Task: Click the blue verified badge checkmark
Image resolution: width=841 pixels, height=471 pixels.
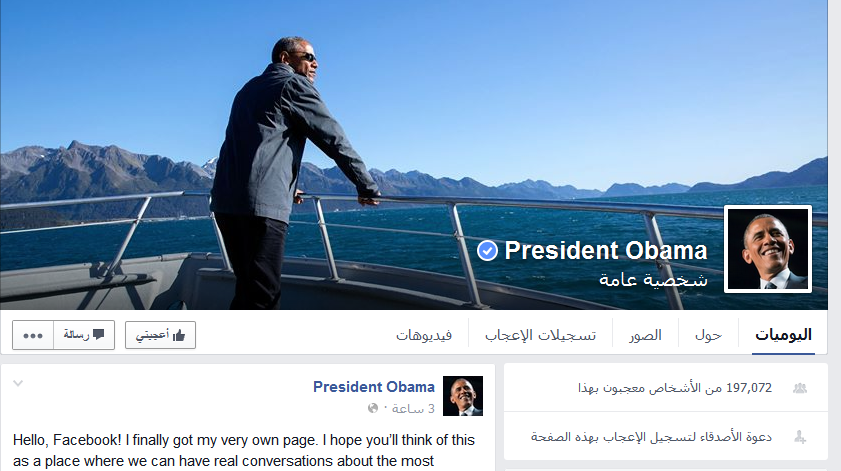Action: tap(487, 251)
